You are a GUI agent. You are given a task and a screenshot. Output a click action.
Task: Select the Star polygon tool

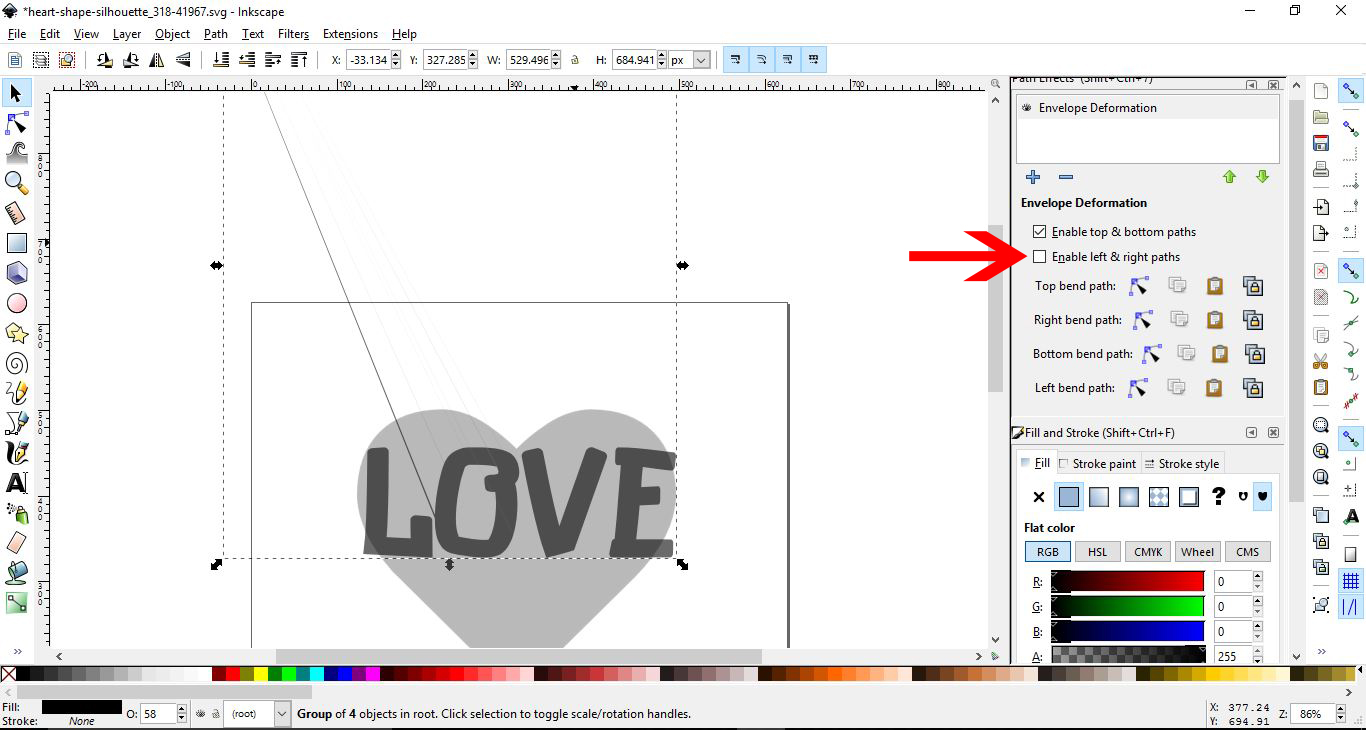[16, 333]
